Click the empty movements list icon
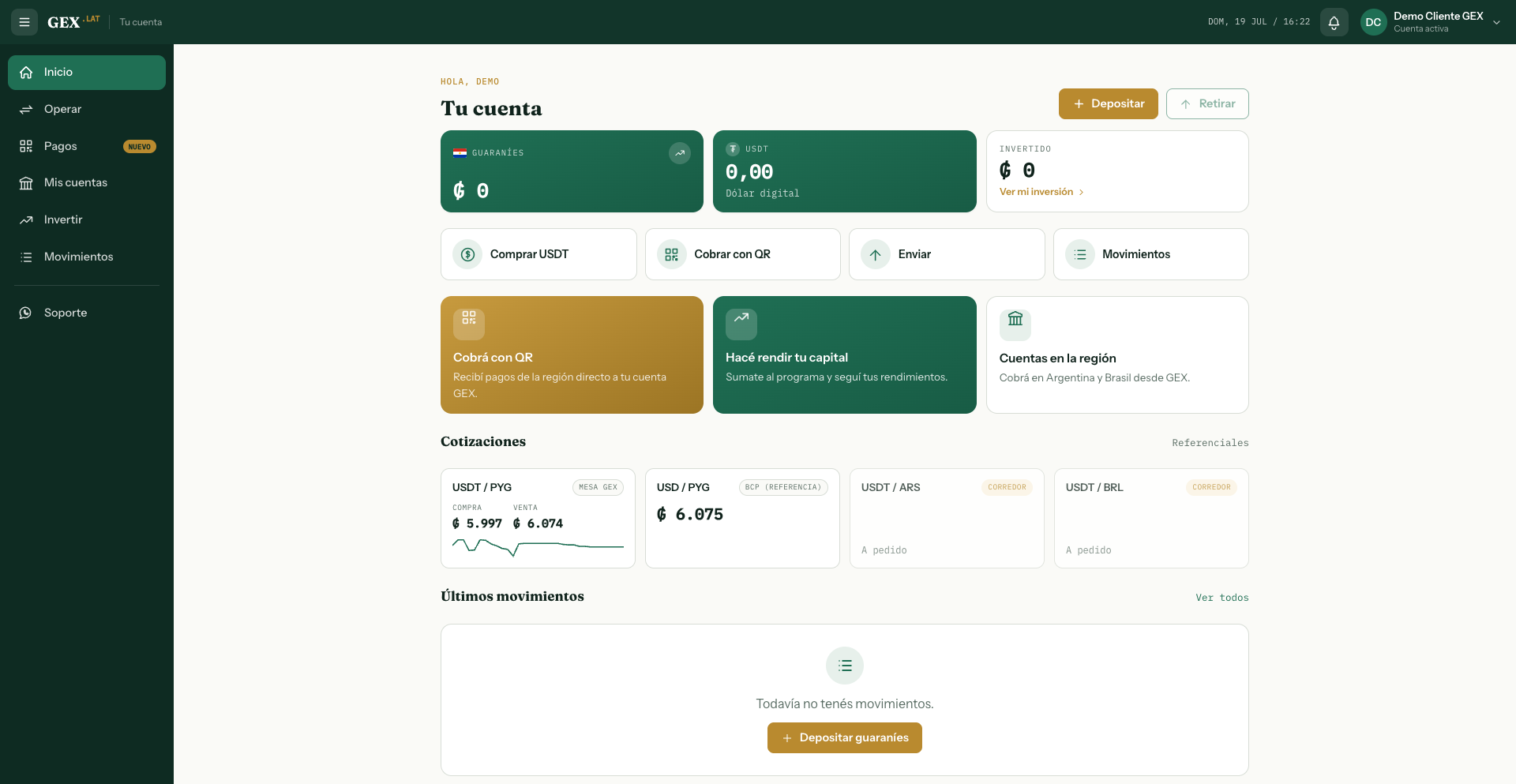Image resolution: width=1516 pixels, height=784 pixels. pyautogui.click(x=845, y=666)
